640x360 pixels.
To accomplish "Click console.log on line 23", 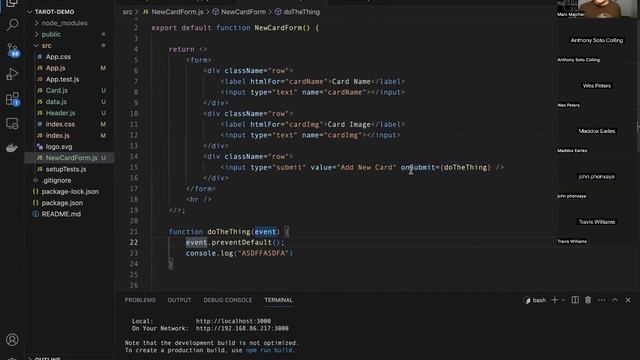I will pyautogui.click(x=209, y=253).
